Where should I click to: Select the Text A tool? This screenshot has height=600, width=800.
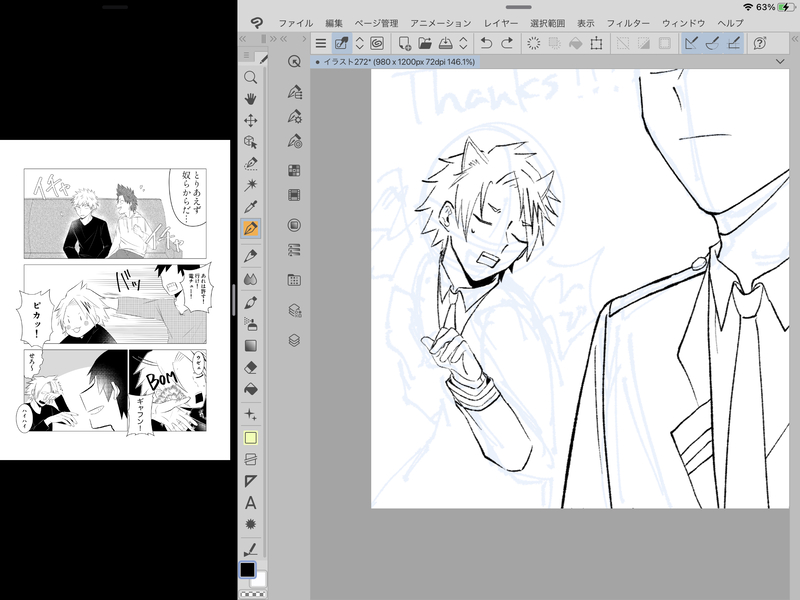(251, 503)
